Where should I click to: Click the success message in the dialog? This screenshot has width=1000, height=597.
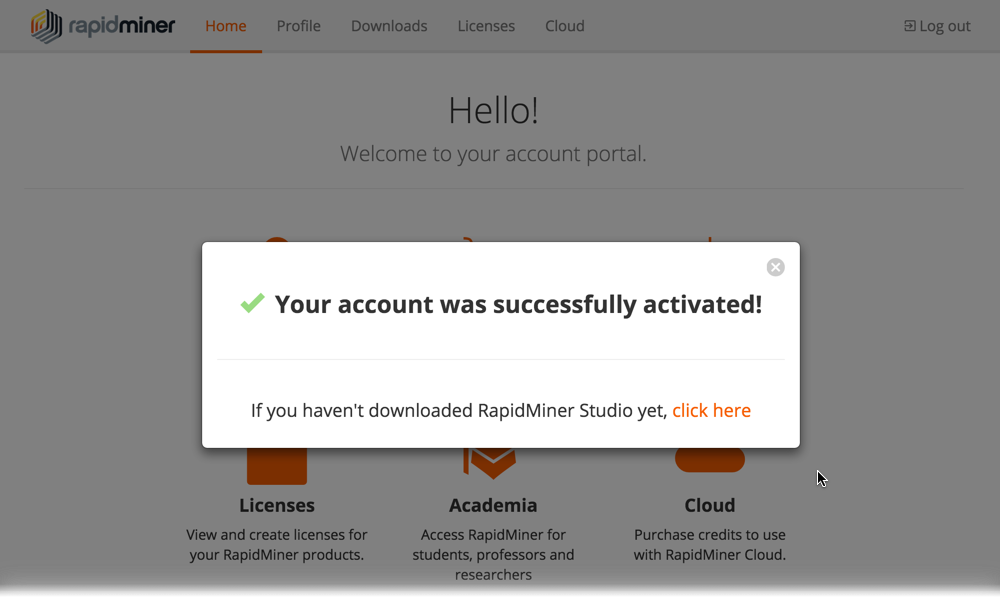[x=520, y=304]
